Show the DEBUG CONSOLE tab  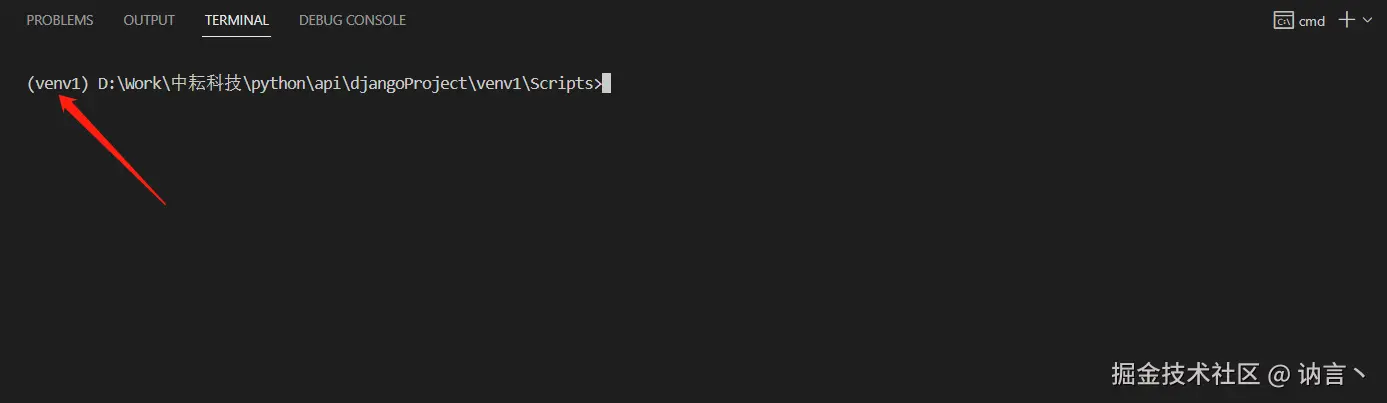[353, 20]
